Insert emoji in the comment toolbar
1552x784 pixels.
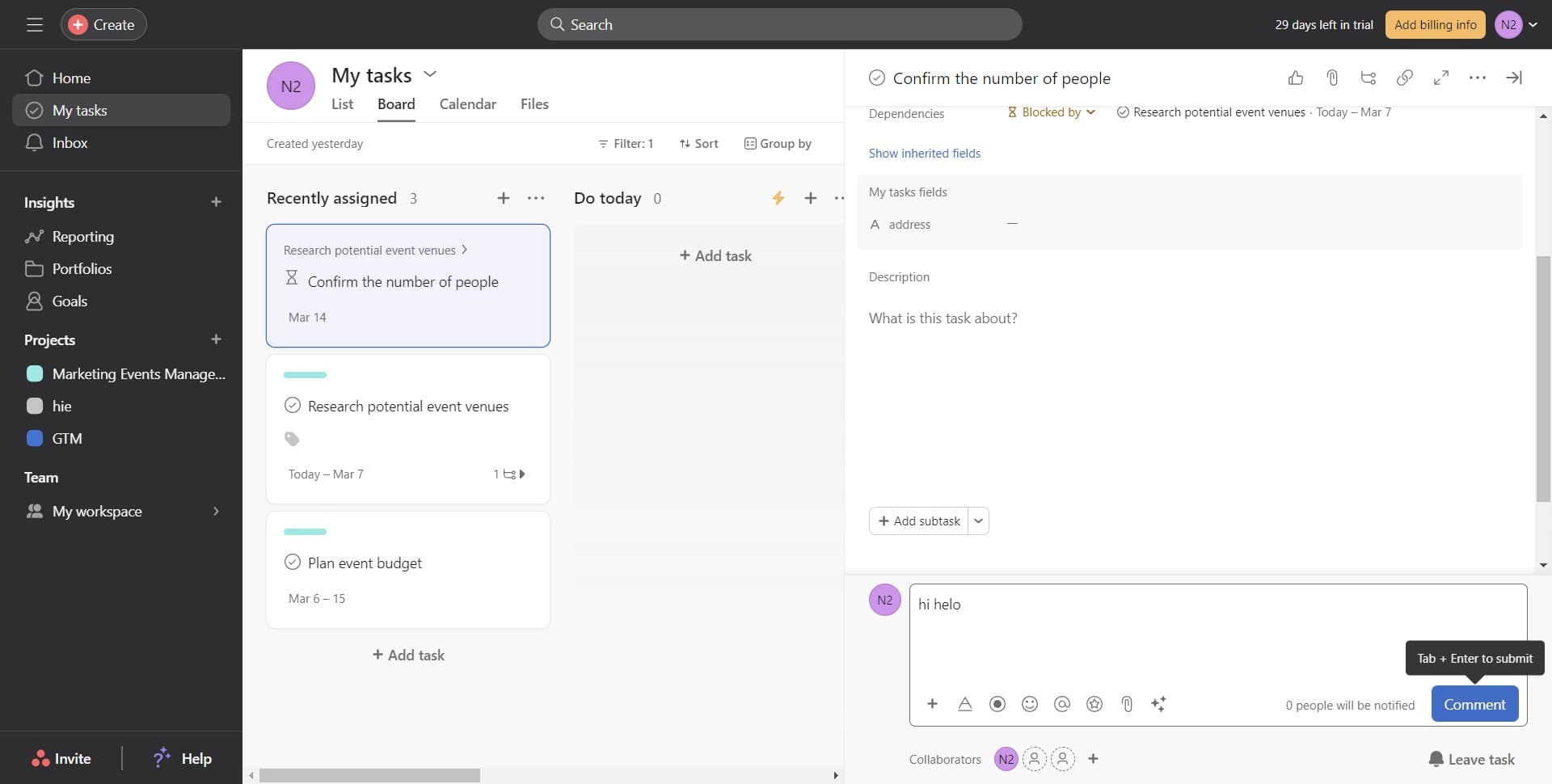(1030, 704)
